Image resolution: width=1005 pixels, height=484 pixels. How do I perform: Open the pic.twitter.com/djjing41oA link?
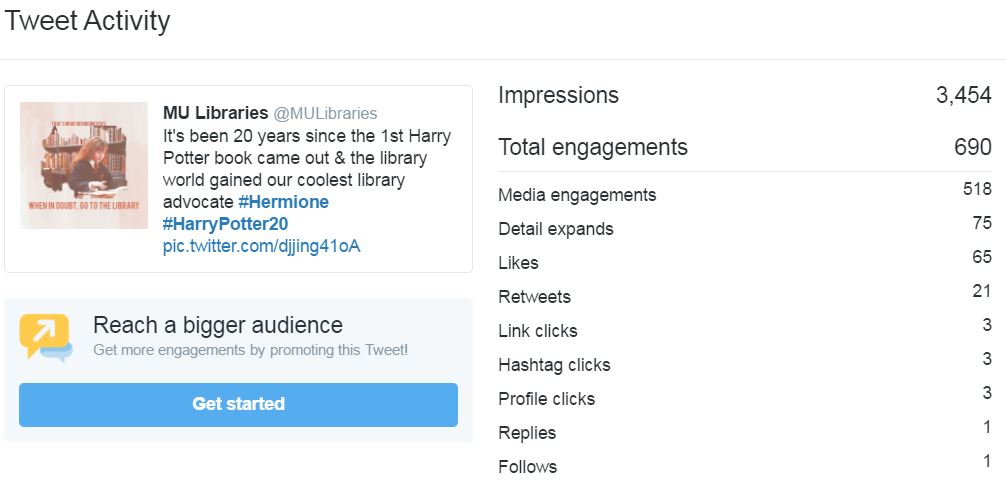click(261, 246)
